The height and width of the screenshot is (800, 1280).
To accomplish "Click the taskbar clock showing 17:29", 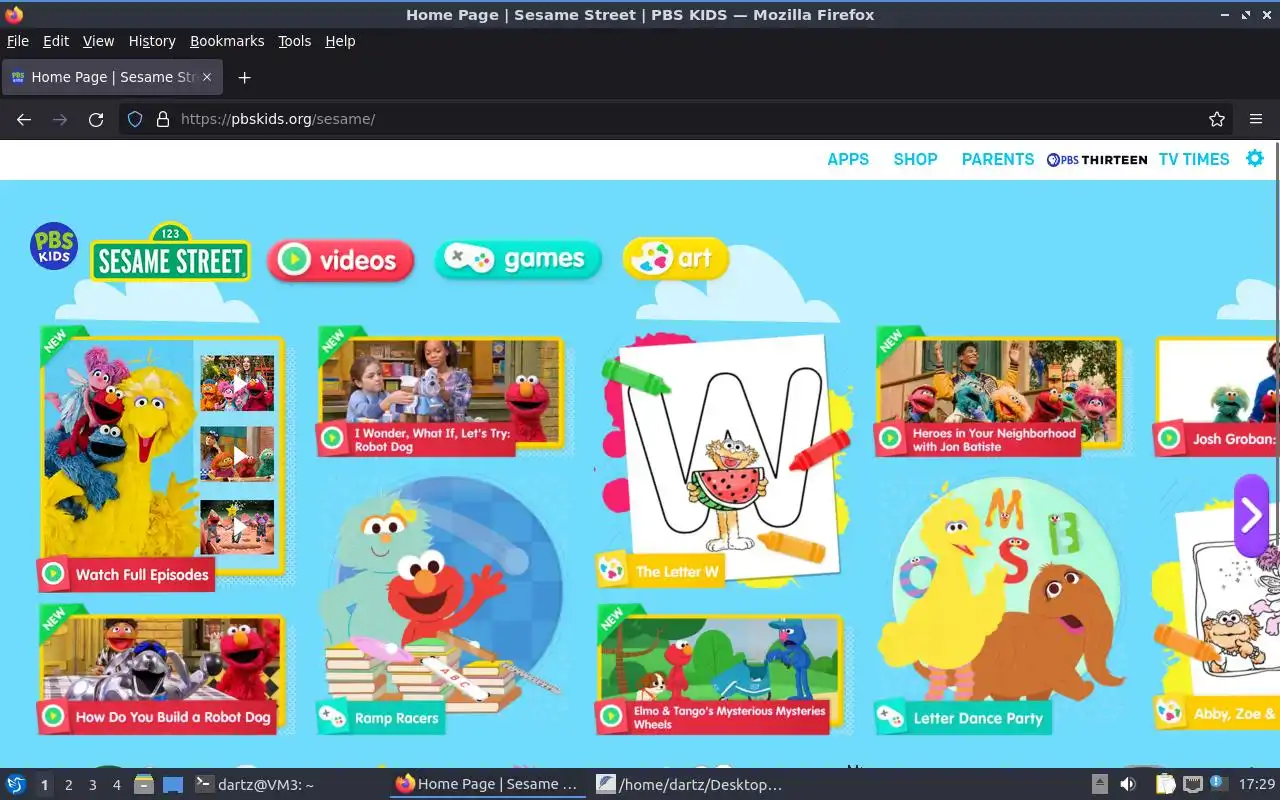I will (1257, 785).
